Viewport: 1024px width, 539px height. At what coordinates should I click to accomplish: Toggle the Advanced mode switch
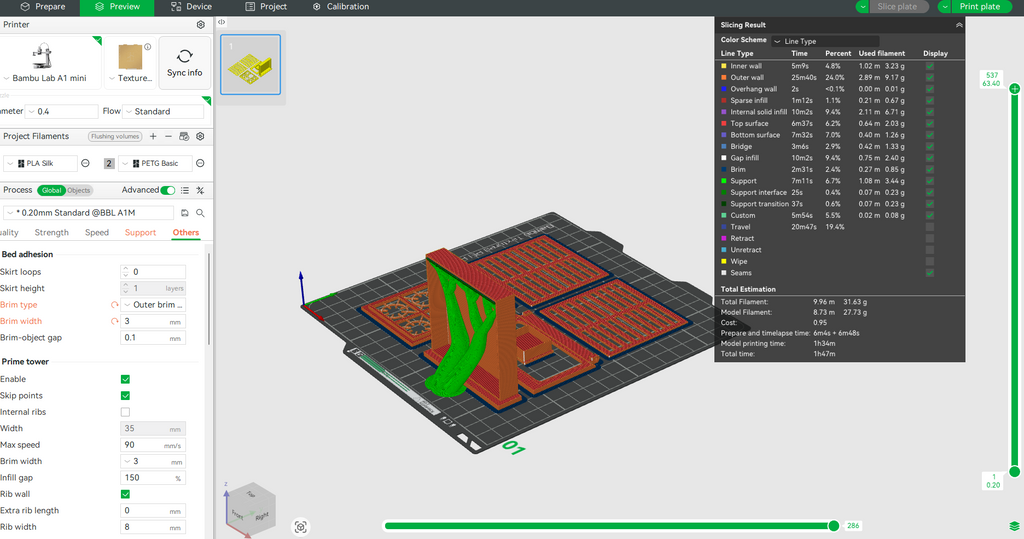pyautogui.click(x=168, y=190)
